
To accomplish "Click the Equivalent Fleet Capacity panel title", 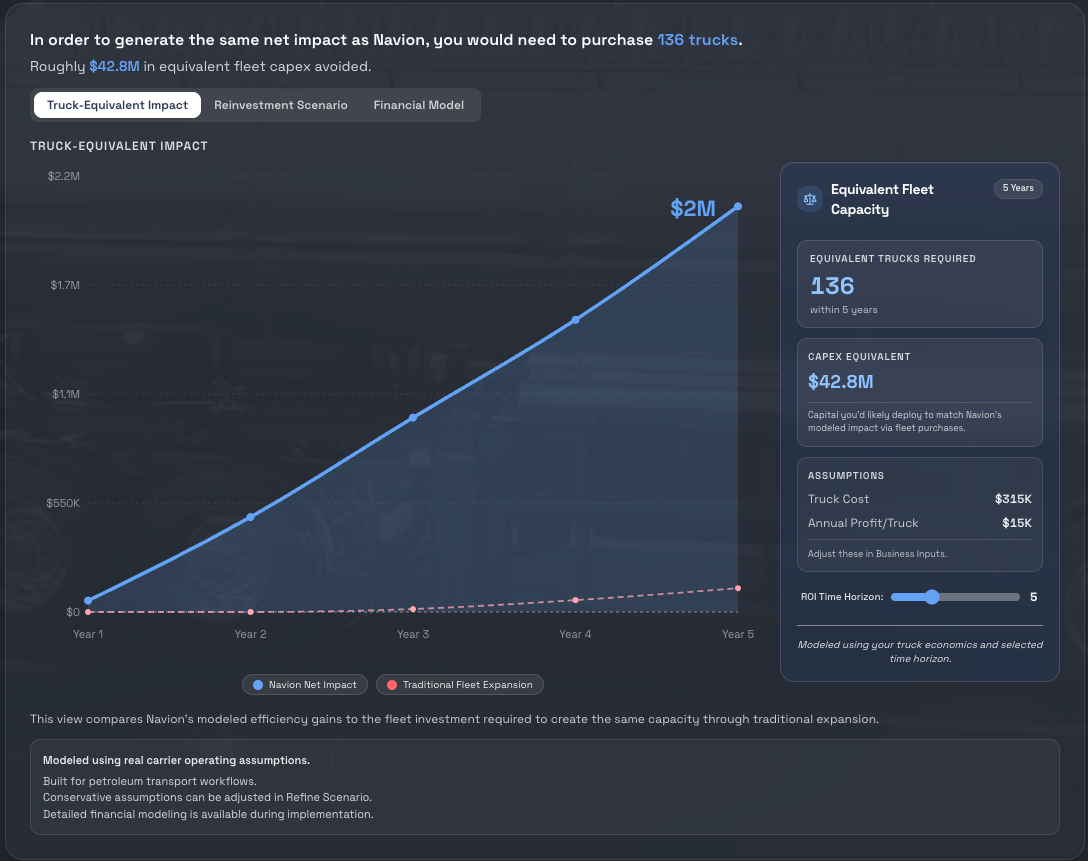I will (x=882, y=199).
